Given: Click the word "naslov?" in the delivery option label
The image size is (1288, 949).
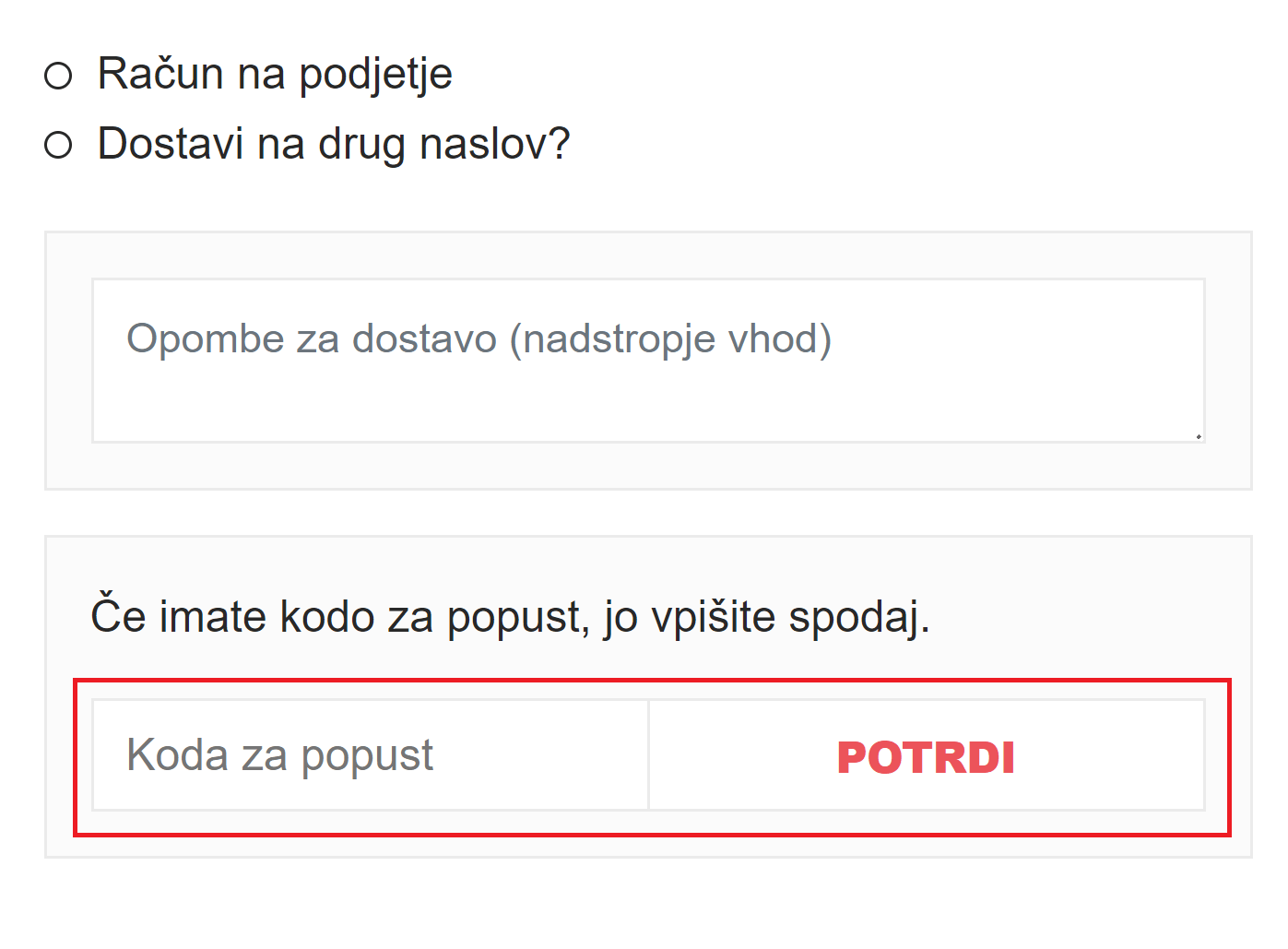Looking at the screenshot, I should (495, 144).
